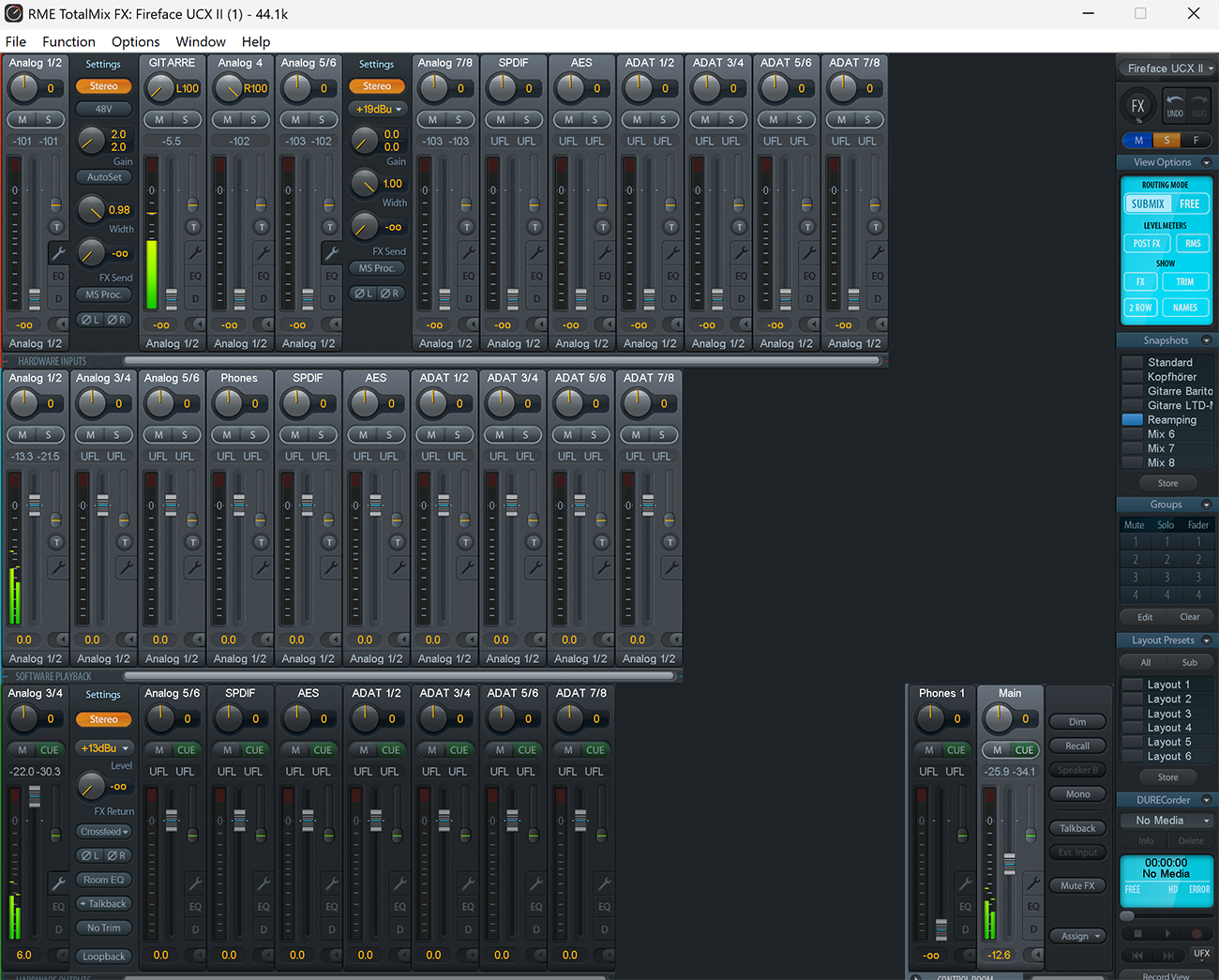Mute the GITARRE input channel
This screenshot has width=1219, height=980.
point(159,120)
